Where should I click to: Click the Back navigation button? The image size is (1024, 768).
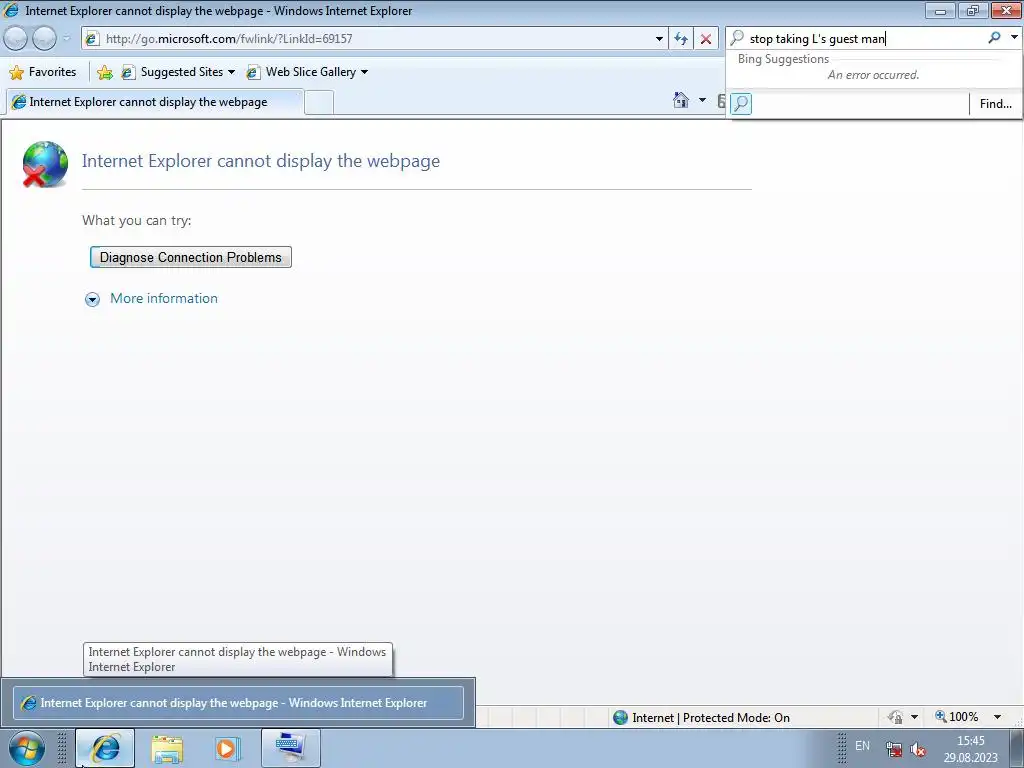[x=16, y=39]
